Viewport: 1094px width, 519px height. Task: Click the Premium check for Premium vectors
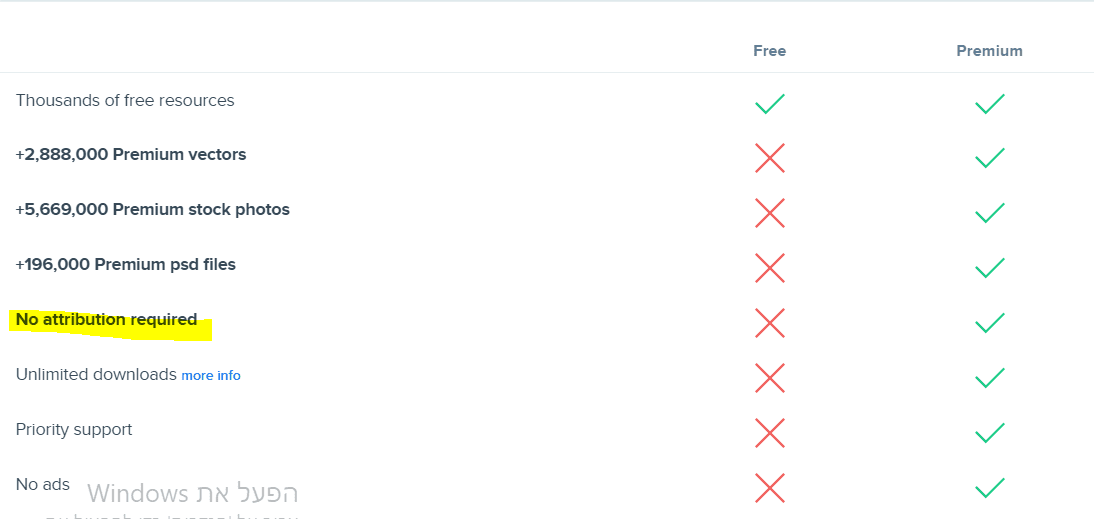pyautogui.click(x=989, y=158)
